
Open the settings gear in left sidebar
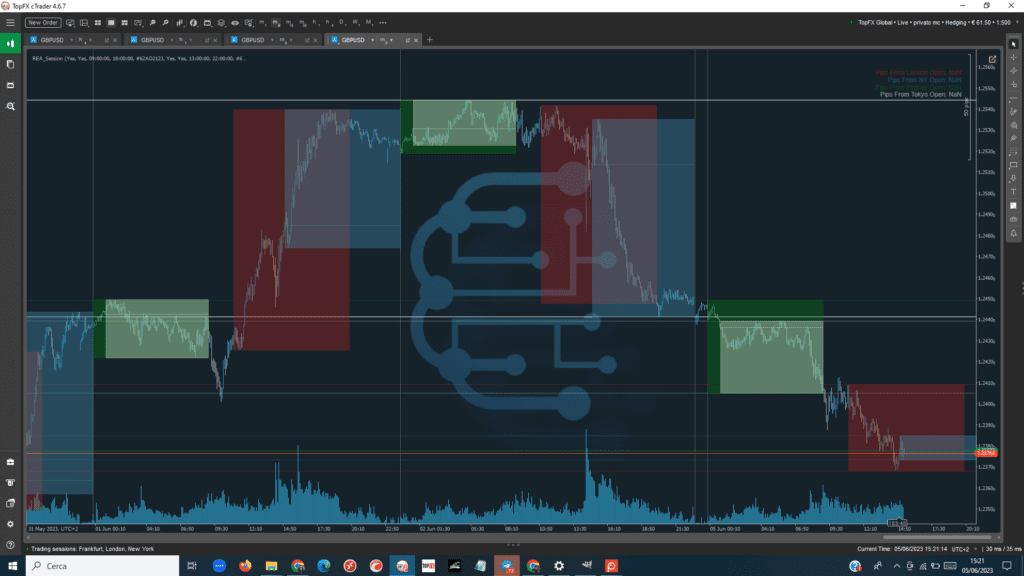pyautogui.click(x=10, y=524)
